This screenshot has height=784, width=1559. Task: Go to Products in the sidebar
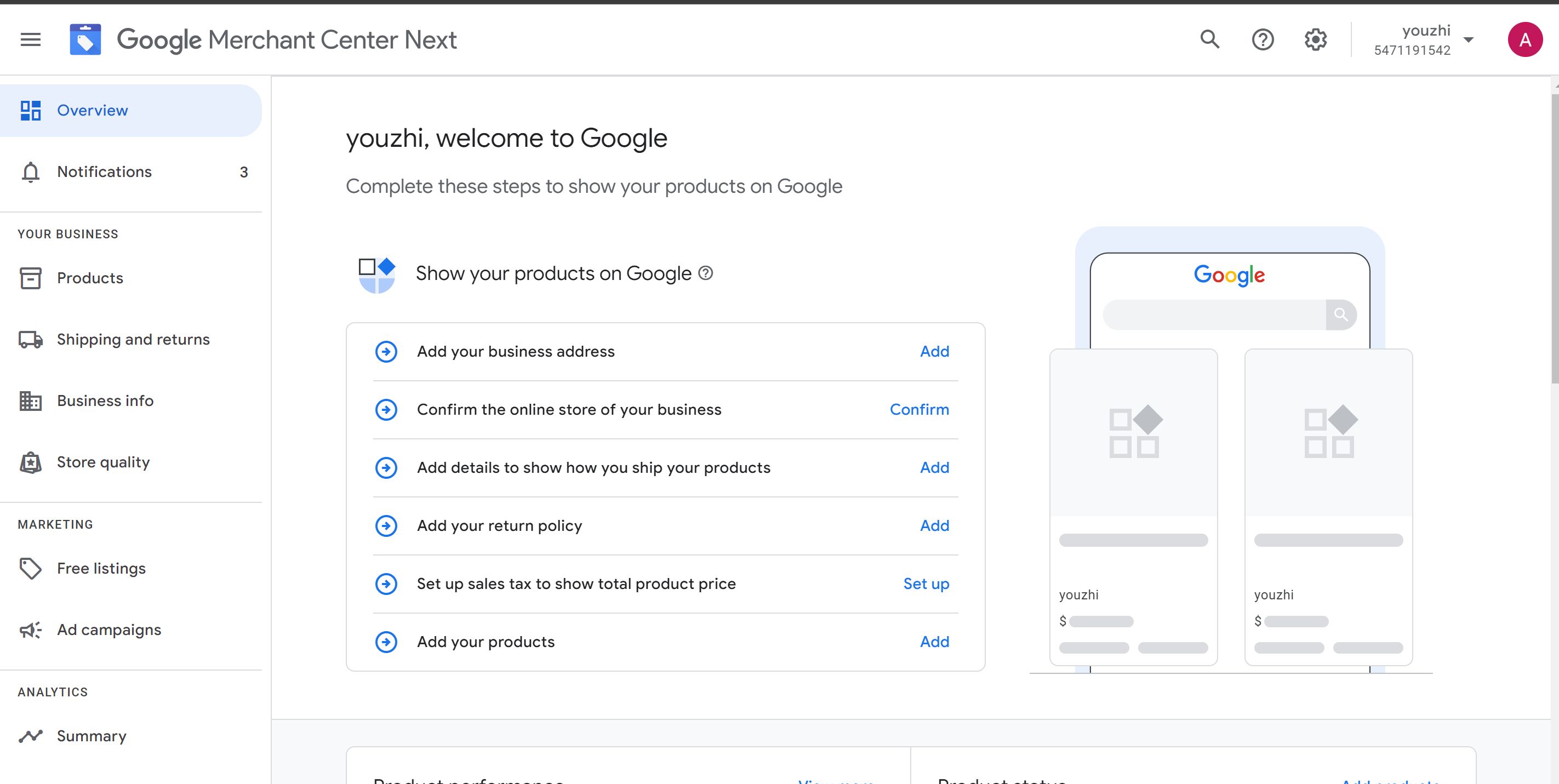131,278
